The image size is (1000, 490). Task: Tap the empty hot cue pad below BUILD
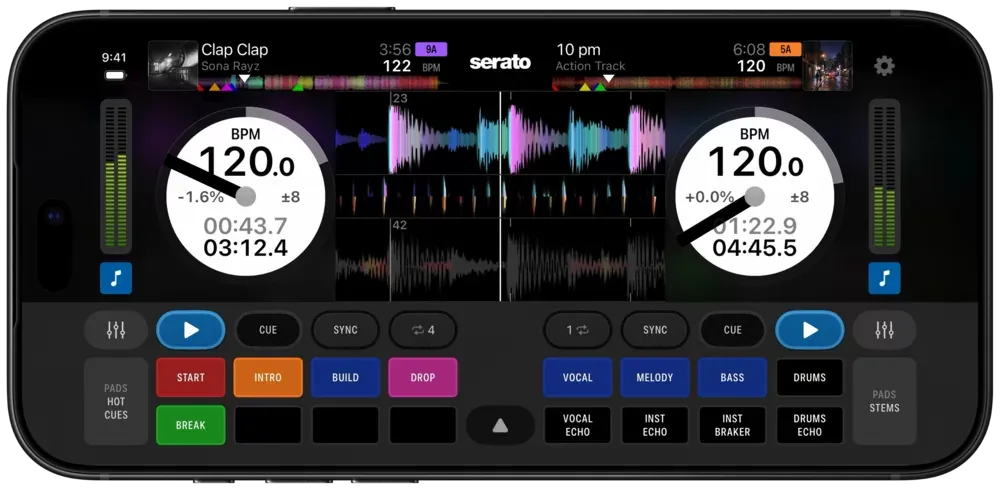pos(345,425)
